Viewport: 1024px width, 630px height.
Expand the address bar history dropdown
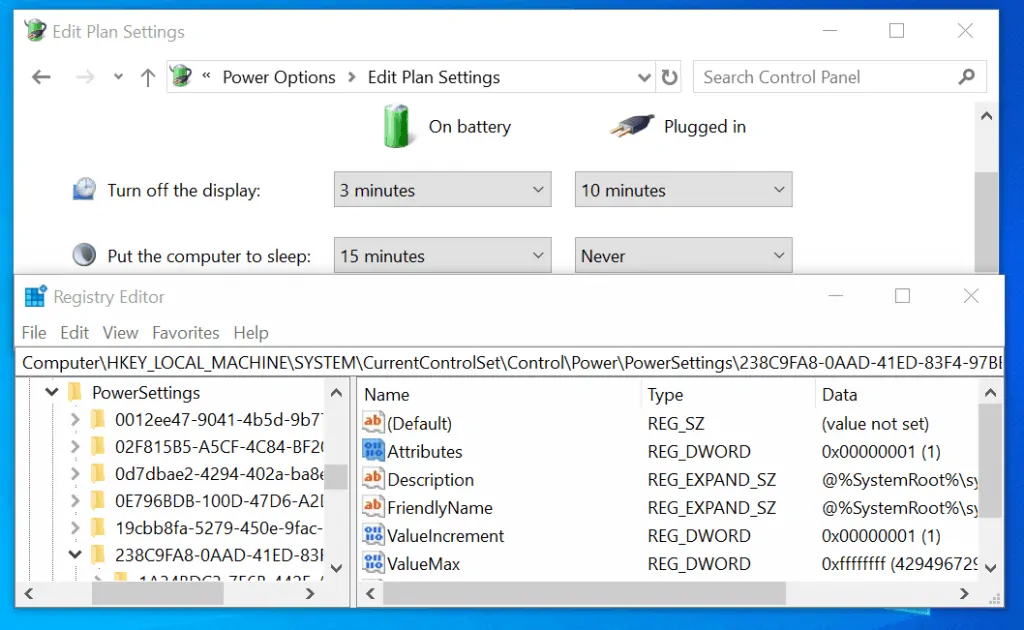(644, 78)
